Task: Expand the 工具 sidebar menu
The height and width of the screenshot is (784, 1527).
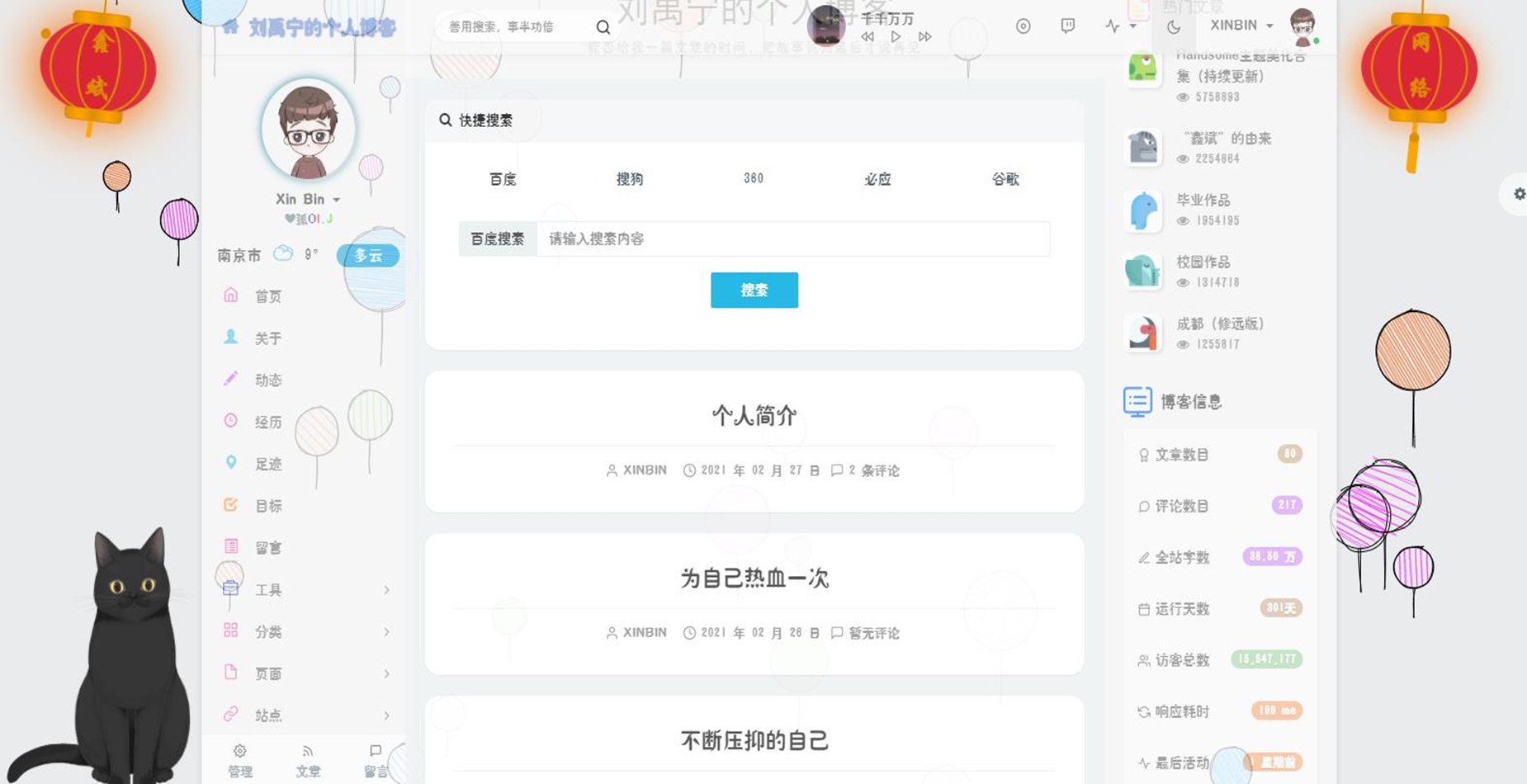Action: click(x=305, y=590)
